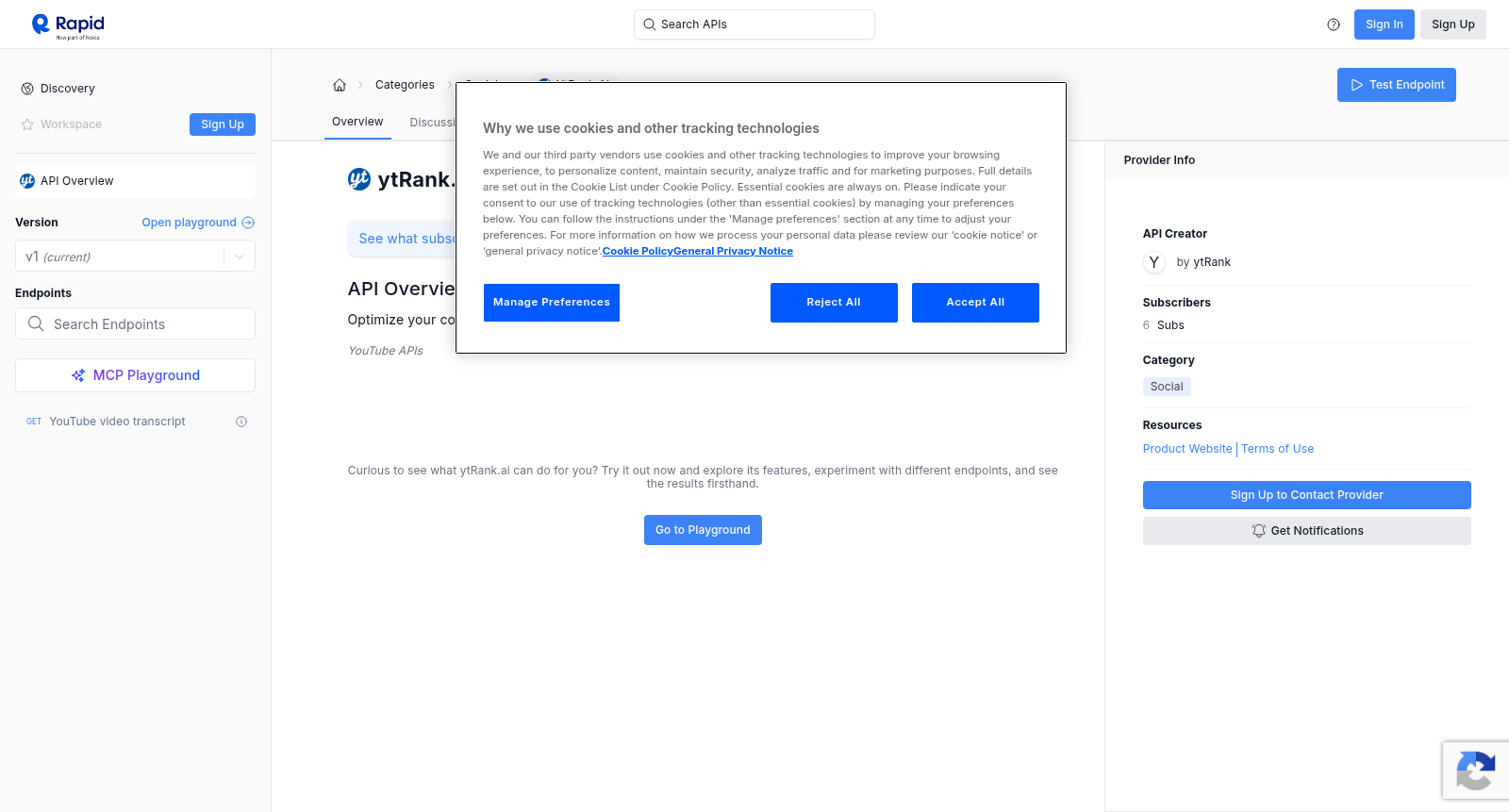
Task: Click the ytRank creator avatar
Action: tap(1154, 262)
